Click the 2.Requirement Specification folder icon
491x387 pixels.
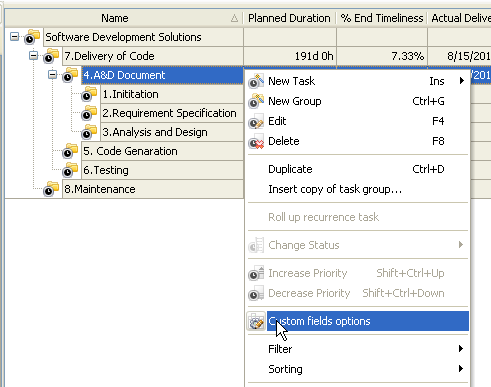(x=89, y=113)
